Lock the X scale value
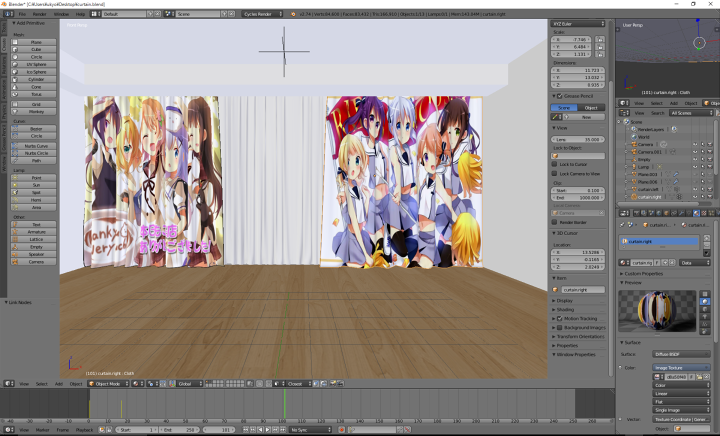The image size is (720, 436). tap(600, 39)
